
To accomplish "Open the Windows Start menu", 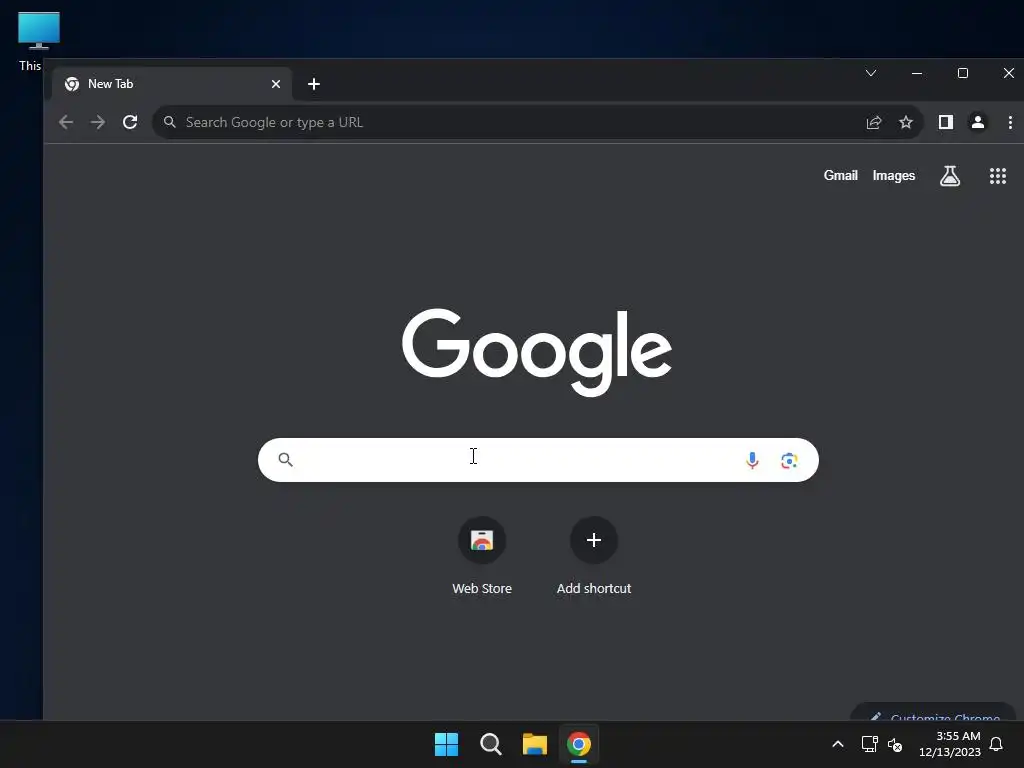I will click(x=447, y=744).
